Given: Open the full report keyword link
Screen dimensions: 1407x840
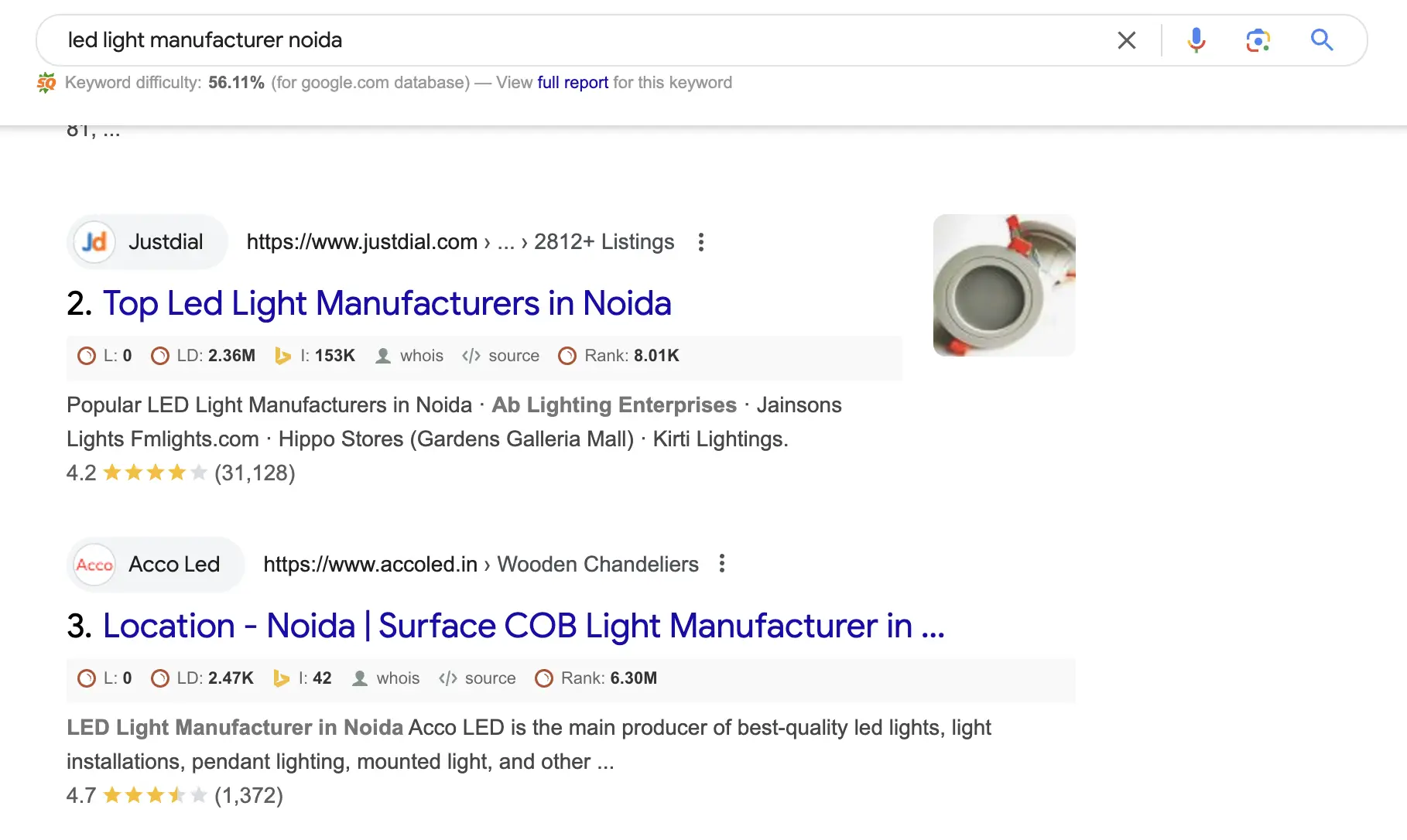Looking at the screenshot, I should (573, 83).
